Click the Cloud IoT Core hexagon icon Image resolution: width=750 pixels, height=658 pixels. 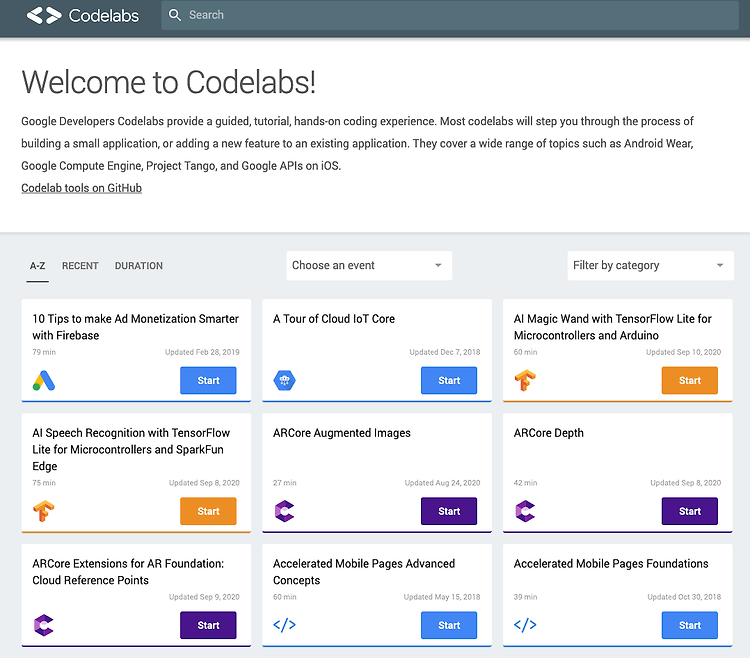point(285,381)
